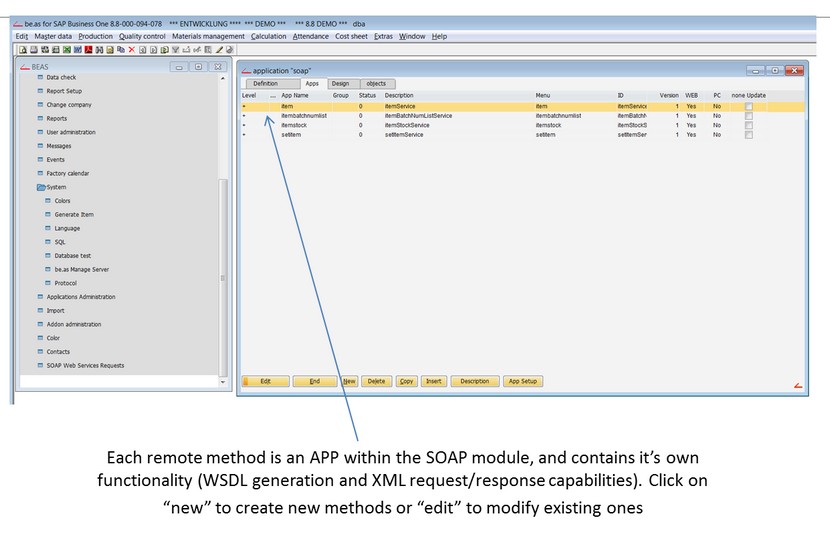The image size is (830, 539).
Task: Click the New button at bottom
Action: (x=349, y=381)
